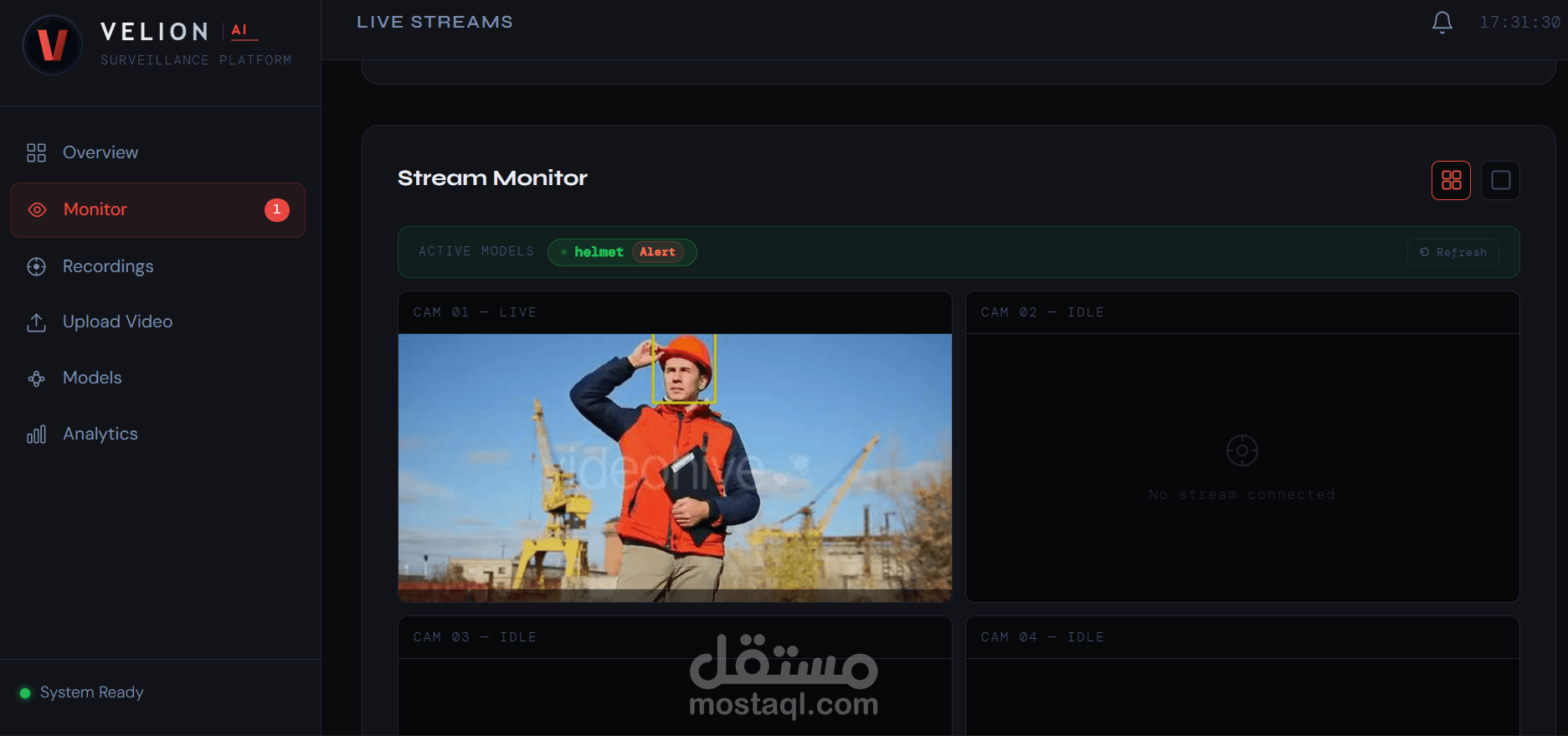The height and width of the screenshot is (736, 1568).
Task: Click the No stream connected message
Action: pyautogui.click(x=1242, y=495)
